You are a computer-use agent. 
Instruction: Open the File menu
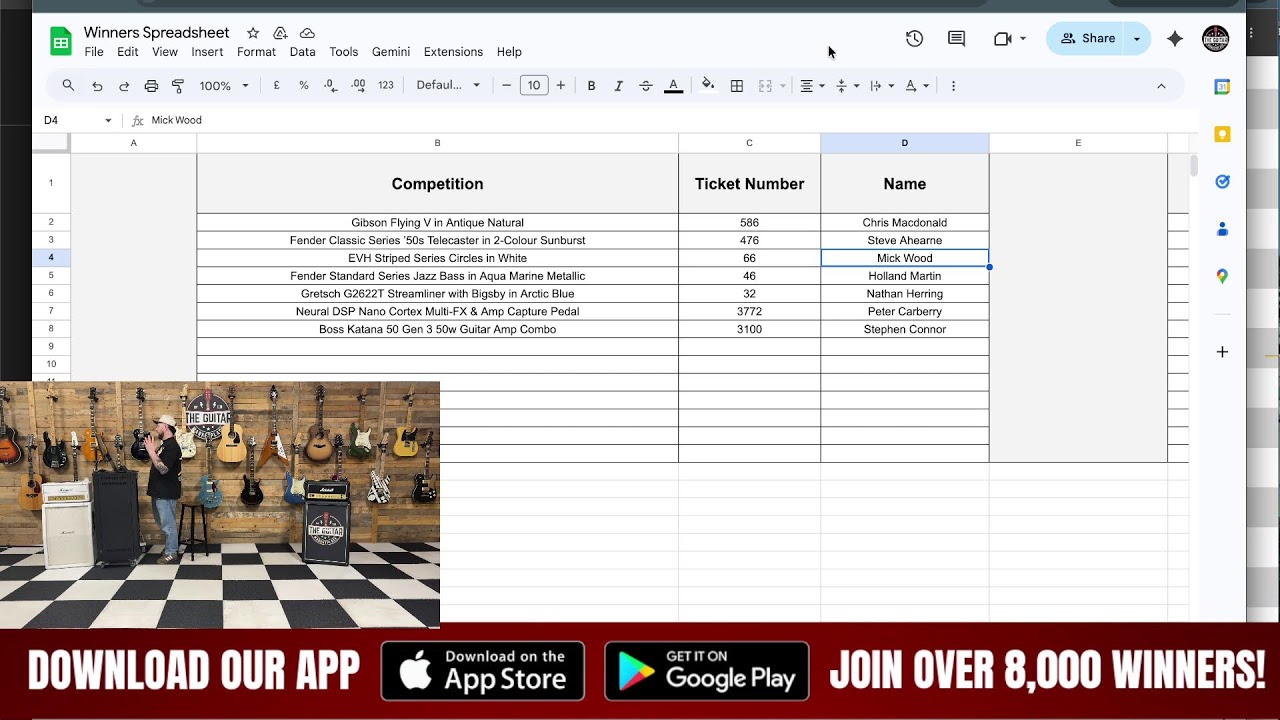pos(94,52)
